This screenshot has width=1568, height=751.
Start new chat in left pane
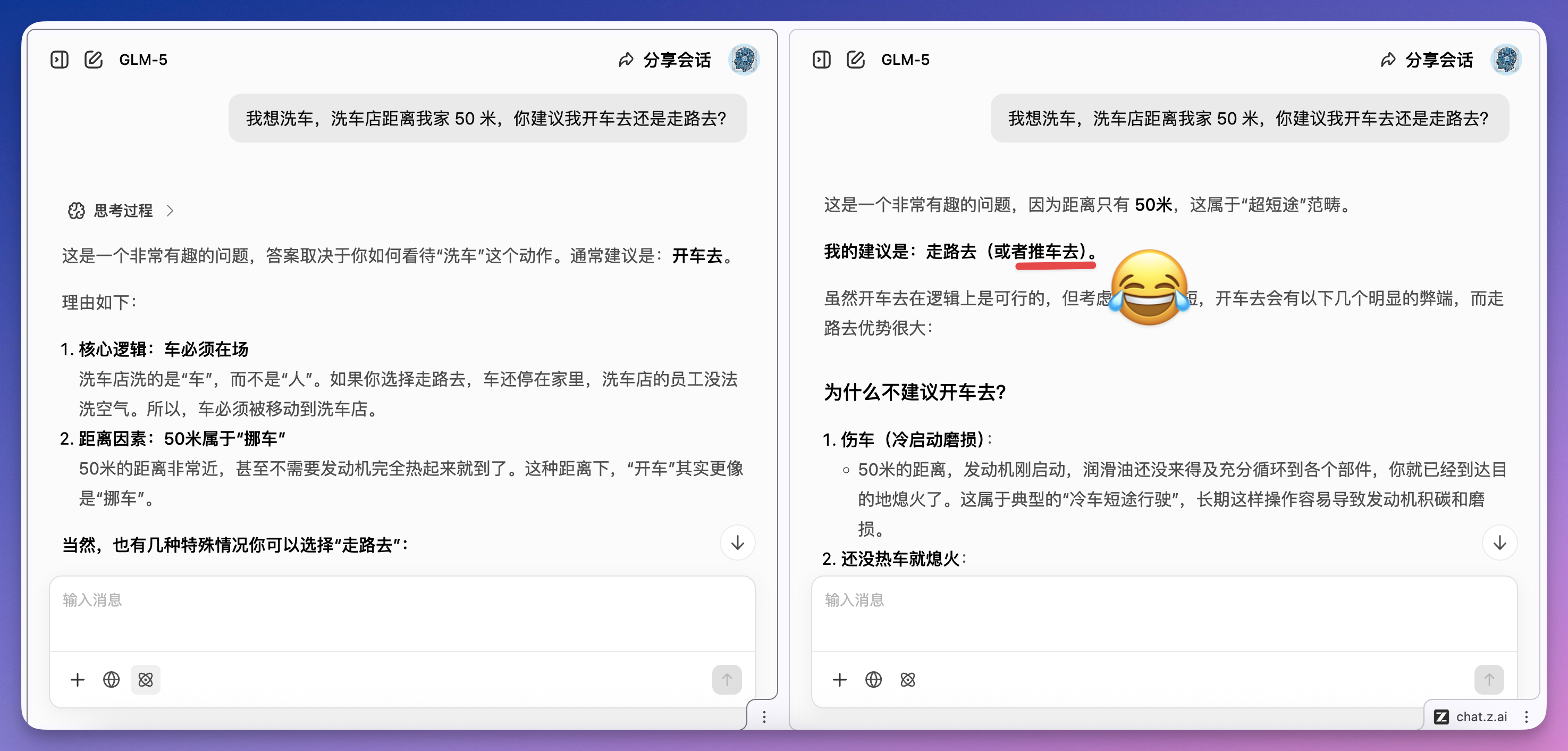93,60
